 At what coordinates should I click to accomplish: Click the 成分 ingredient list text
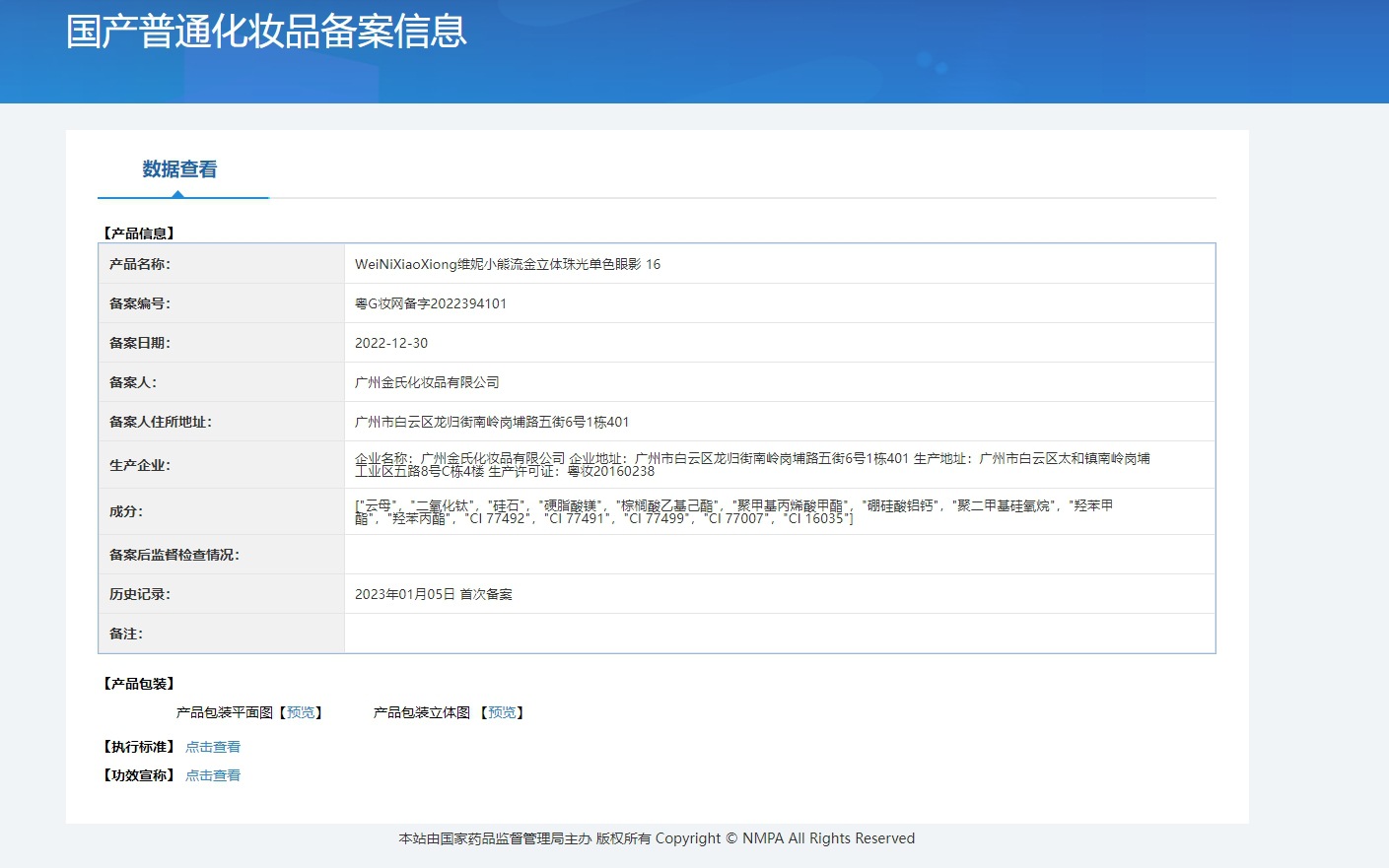tap(734, 511)
